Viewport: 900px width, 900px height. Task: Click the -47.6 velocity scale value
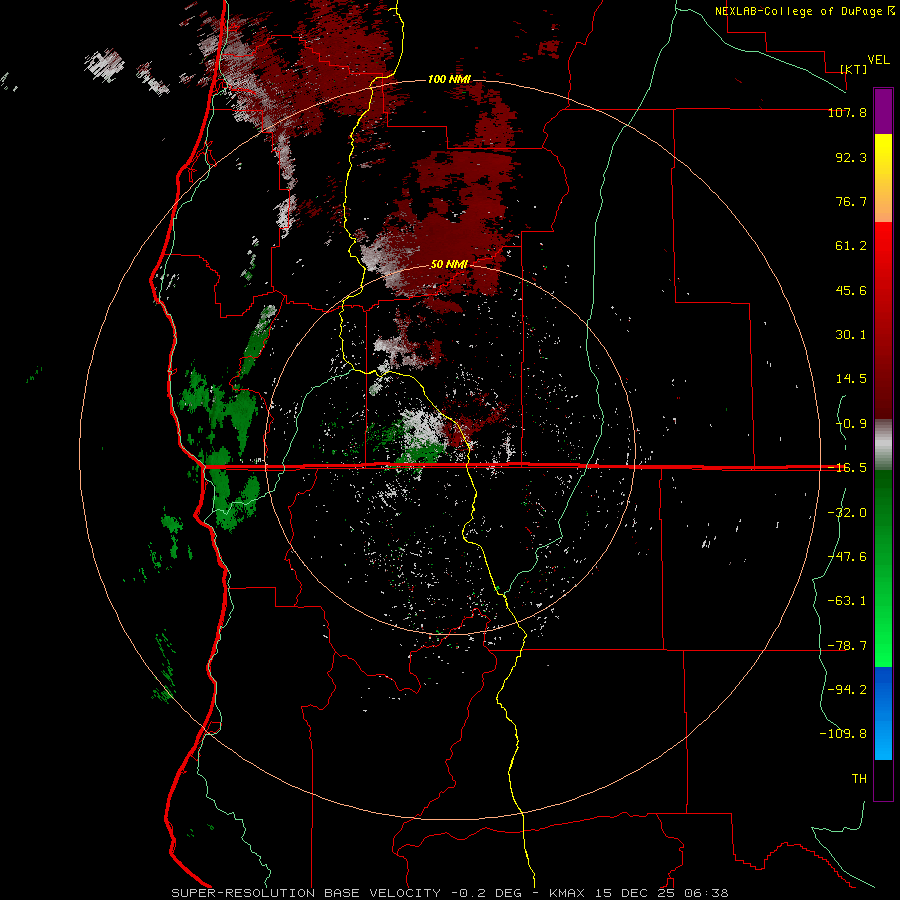tap(847, 557)
